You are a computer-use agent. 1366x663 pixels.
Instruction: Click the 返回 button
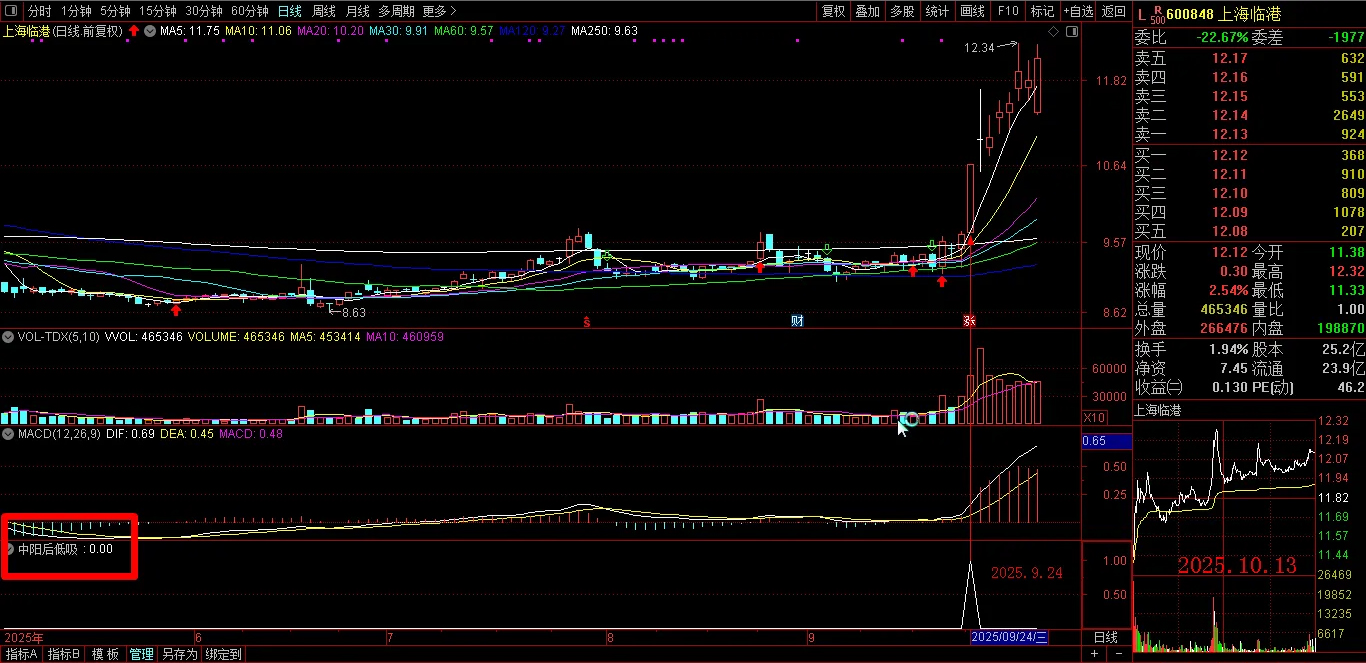[x=1113, y=11]
